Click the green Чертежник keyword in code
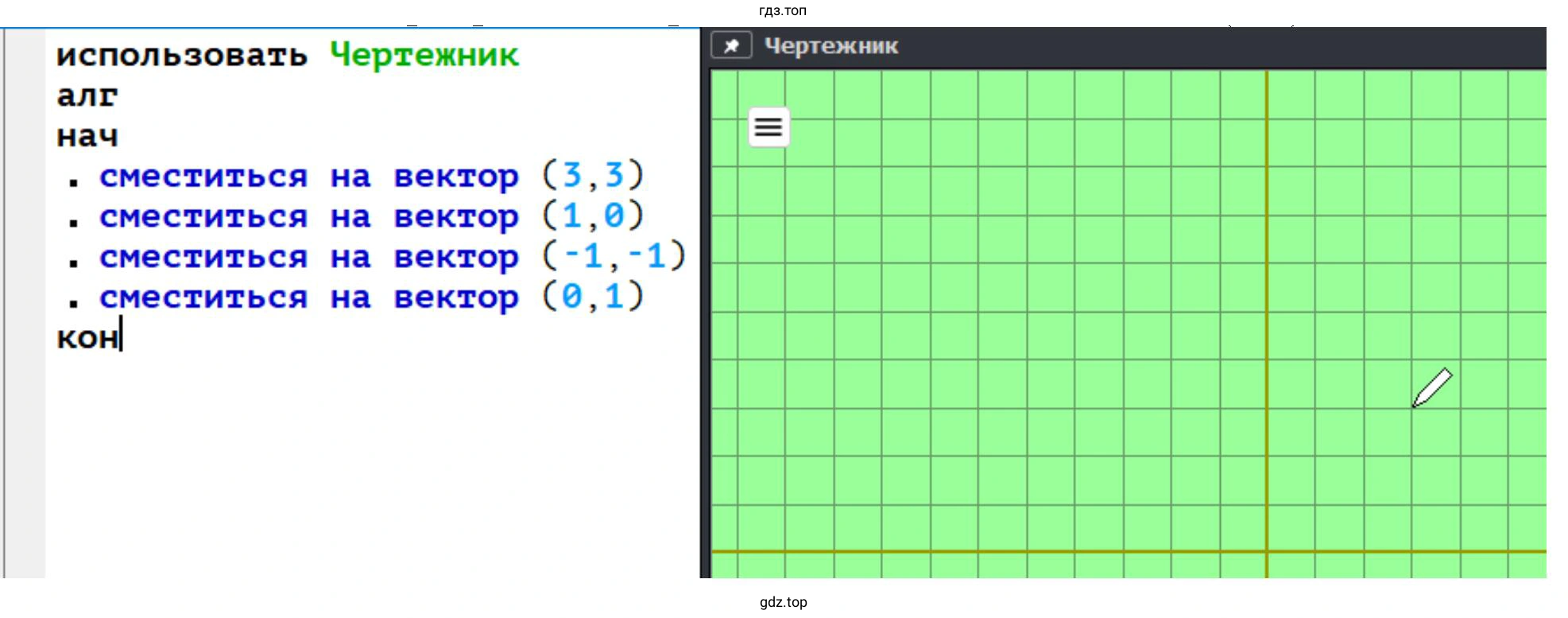 [424, 56]
